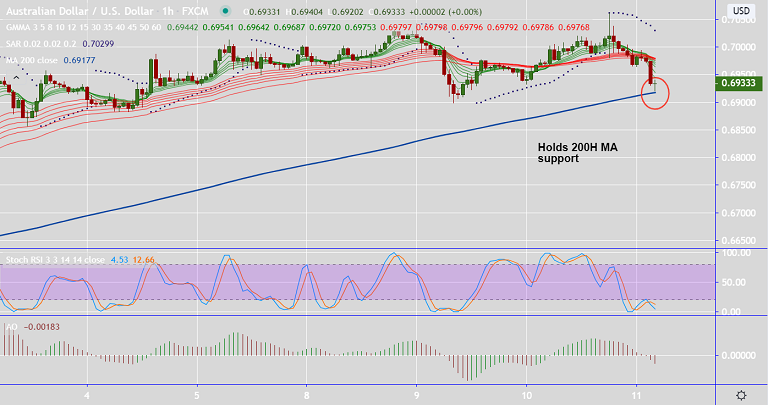
Task: Click 0.70000 on the price axis
Action: [738, 47]
